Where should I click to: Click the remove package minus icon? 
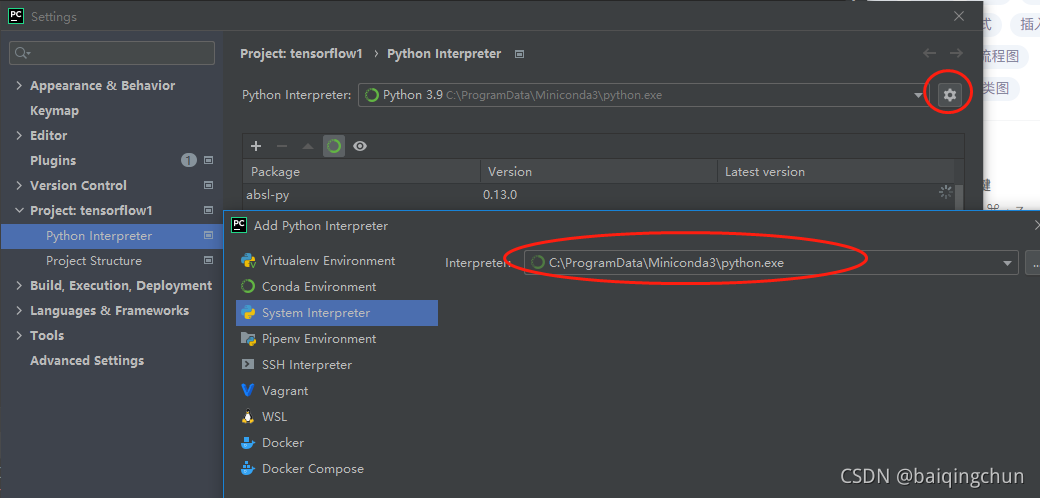282,146
